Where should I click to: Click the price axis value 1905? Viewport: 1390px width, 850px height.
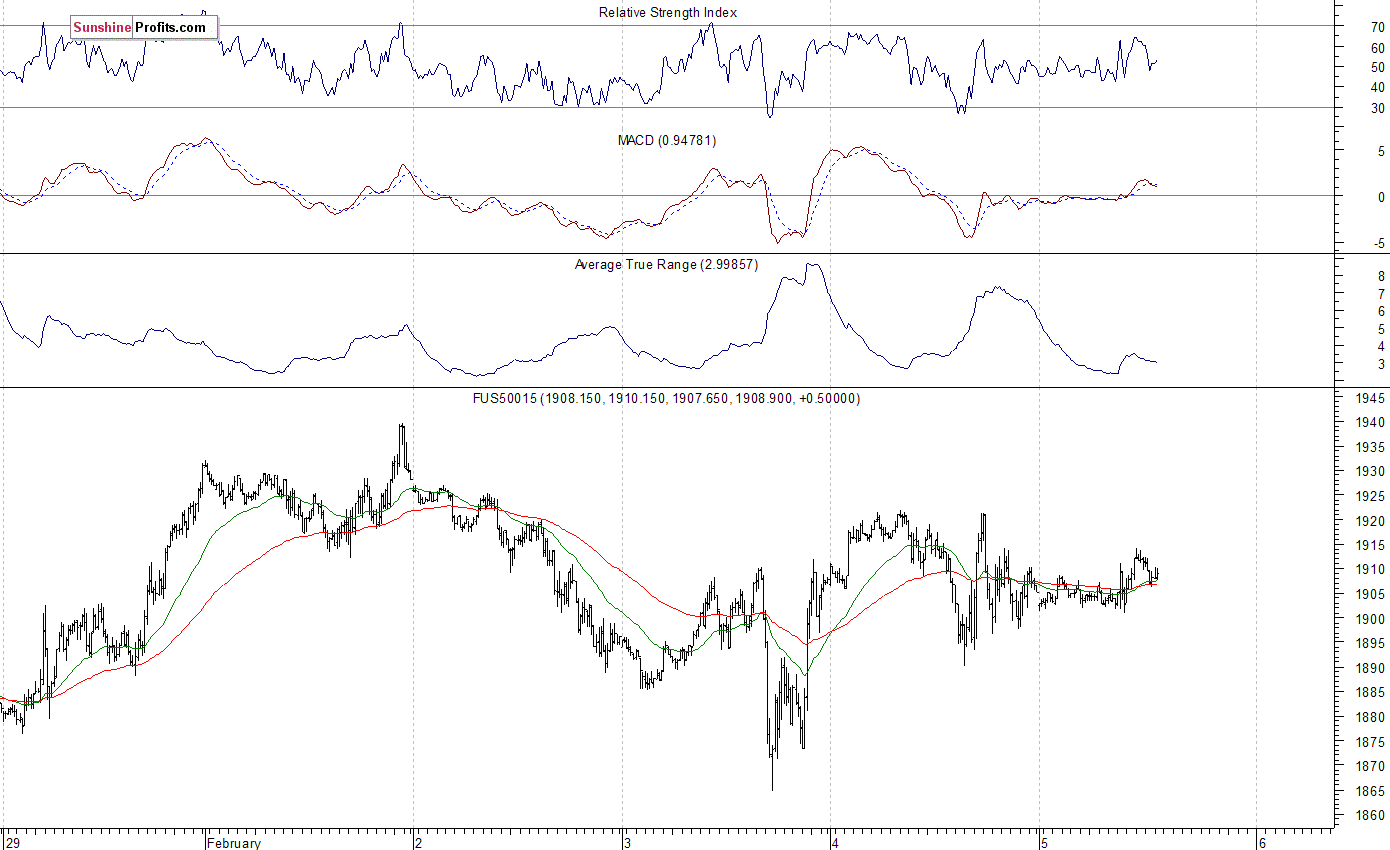[x=1372, y=595]
